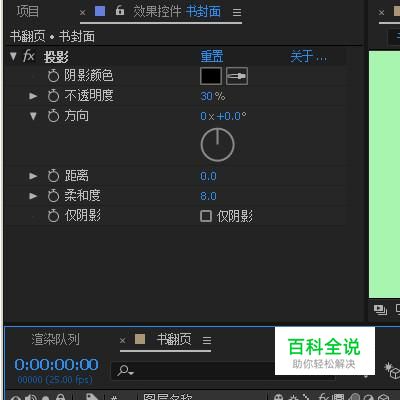This screenshot has width=400, height=400.
Task: Open the 书翻页 timeline panel menu
Action: tap(207, 340)
